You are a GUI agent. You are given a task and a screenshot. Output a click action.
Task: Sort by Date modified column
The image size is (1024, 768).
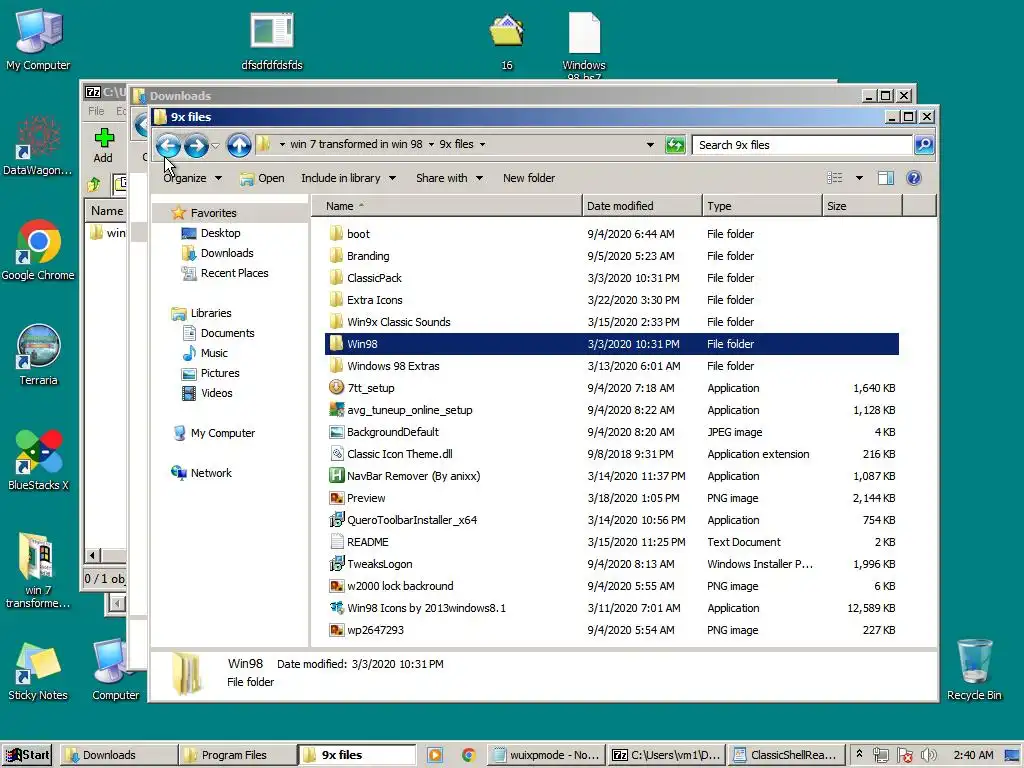[641, 206]
